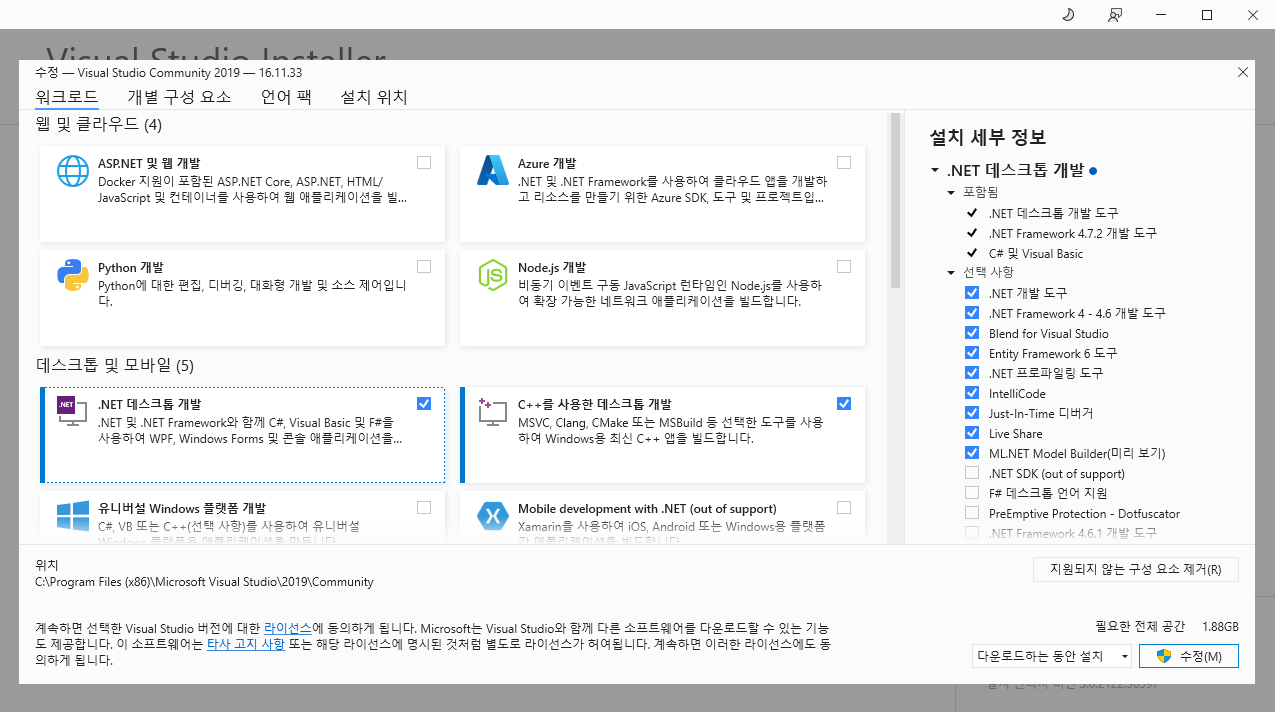
Task: Uncheck .NET 개발 도구 option
Action: tap(972, 293)
